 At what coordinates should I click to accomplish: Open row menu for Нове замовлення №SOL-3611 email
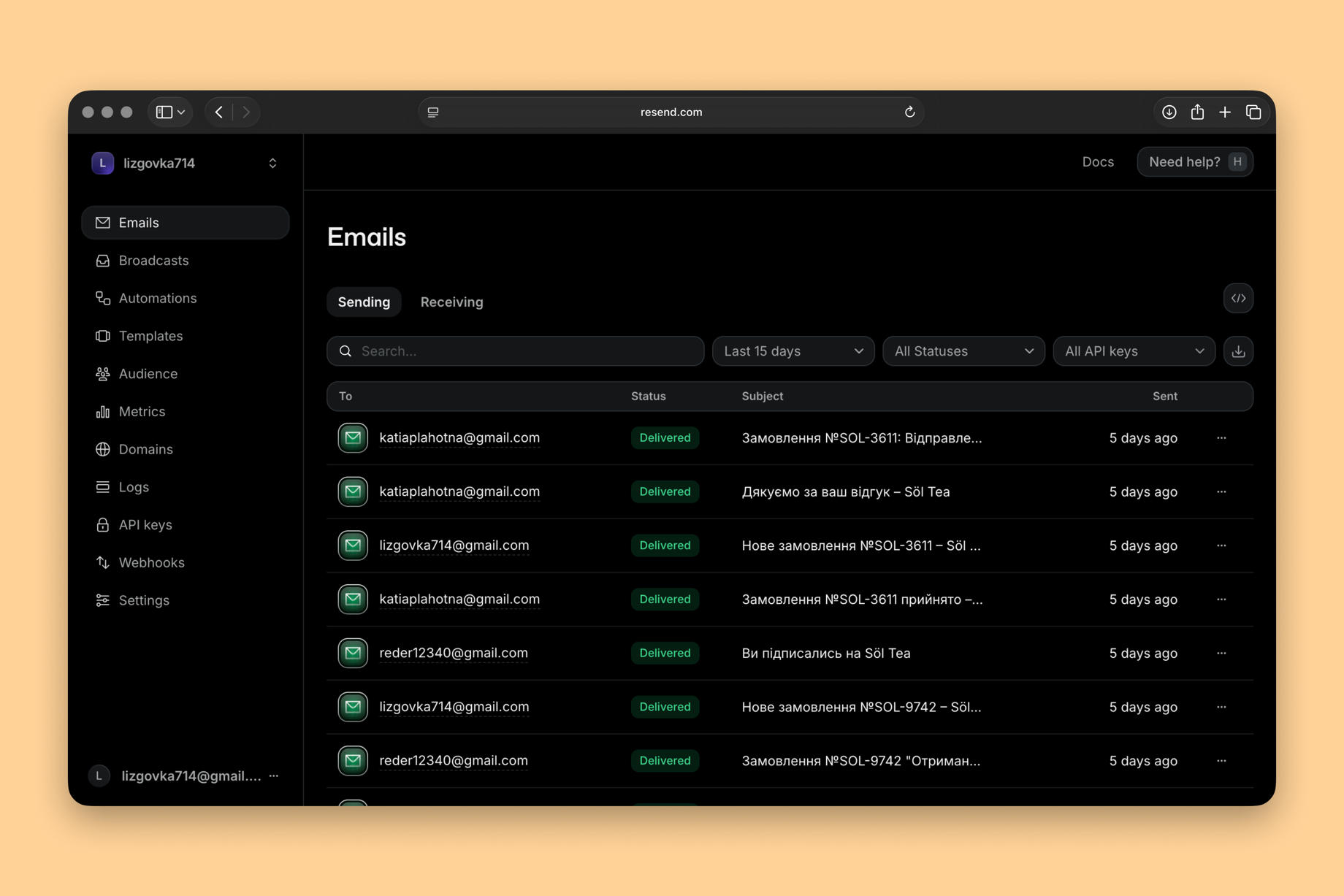[1221, 545]
